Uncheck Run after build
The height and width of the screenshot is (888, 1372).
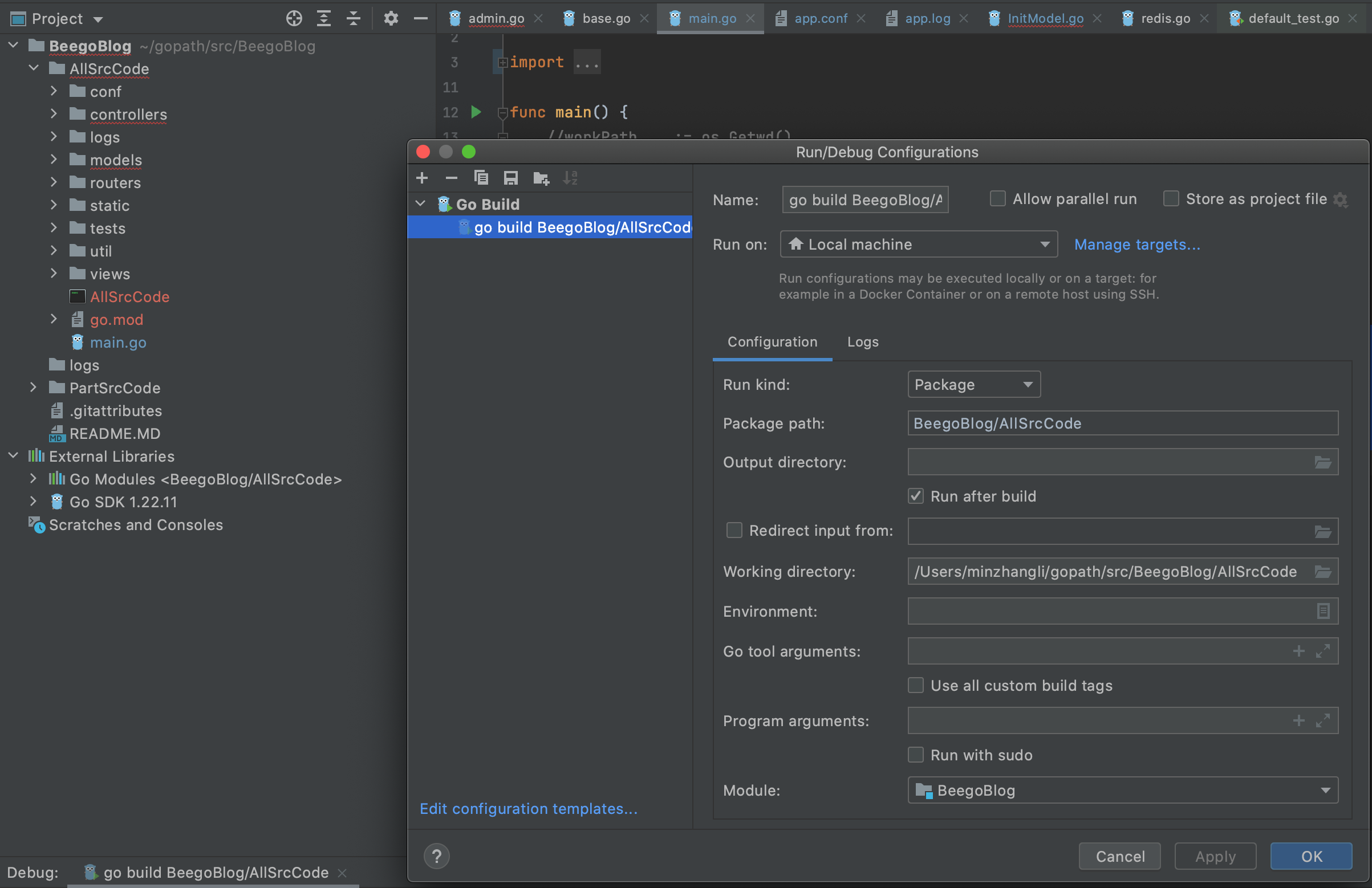point(915,496)
